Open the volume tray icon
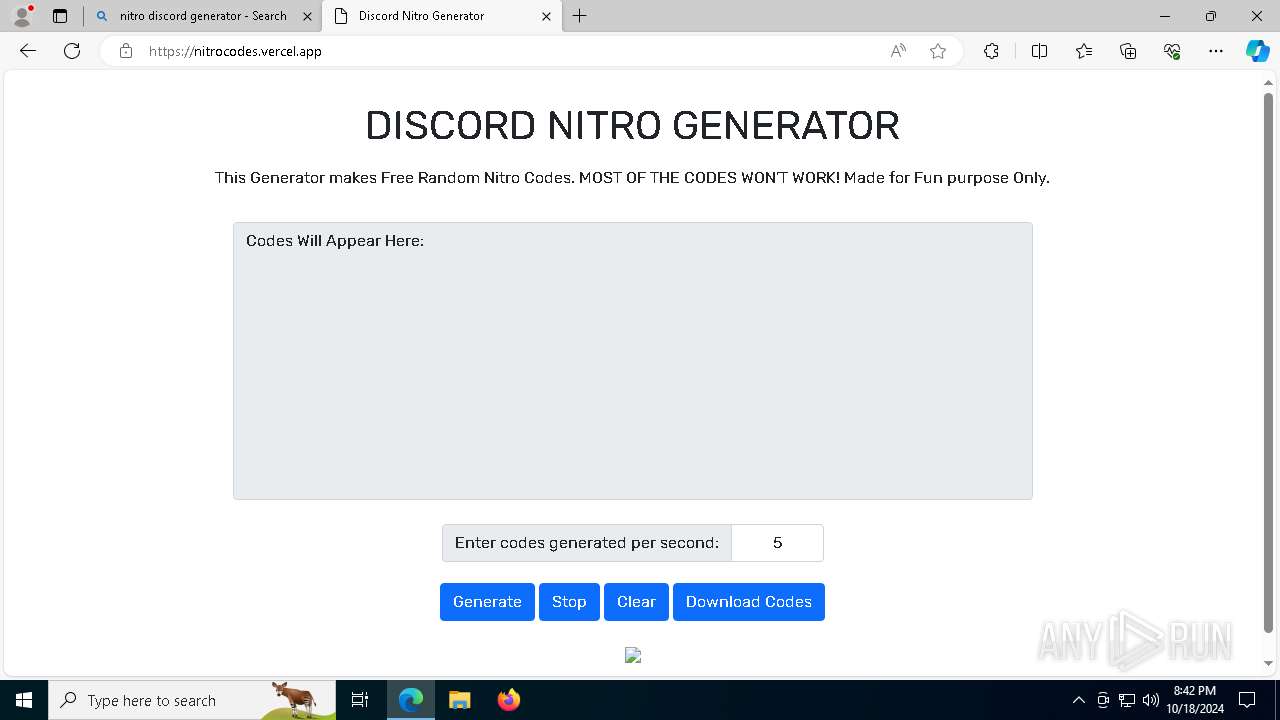 1151,700
